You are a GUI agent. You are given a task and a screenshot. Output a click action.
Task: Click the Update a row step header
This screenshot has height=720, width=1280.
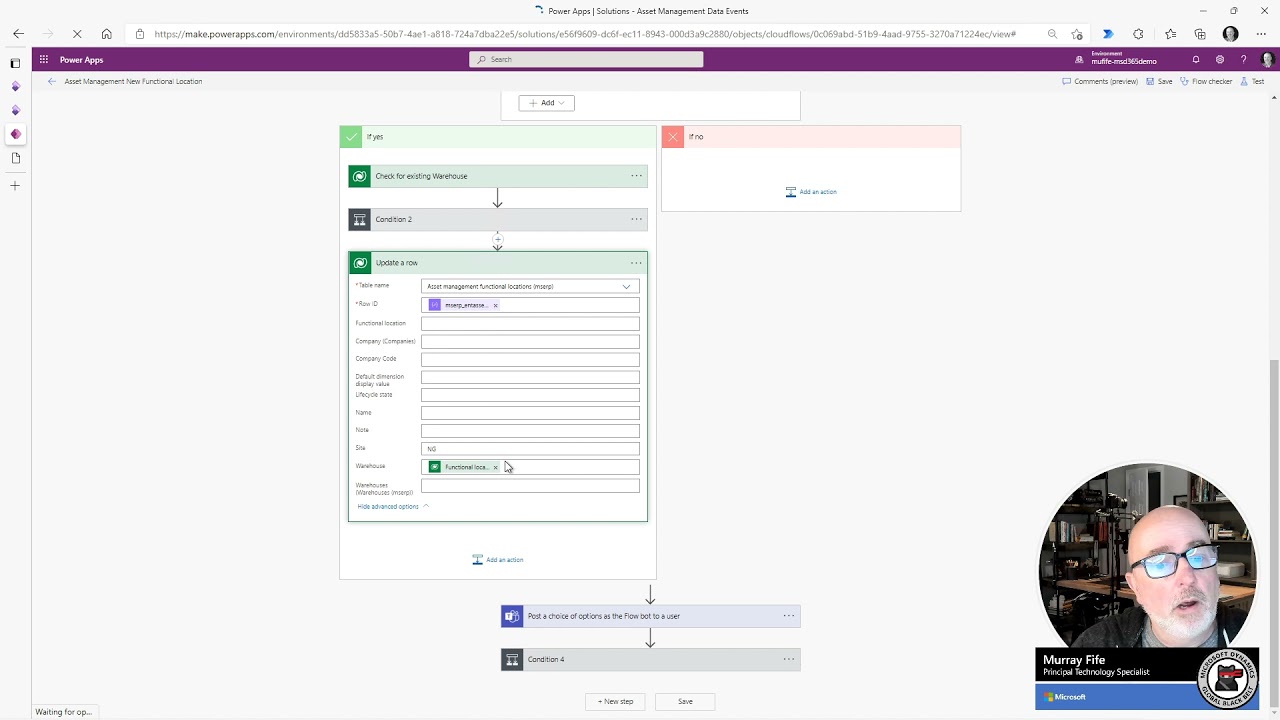(498, 263)
